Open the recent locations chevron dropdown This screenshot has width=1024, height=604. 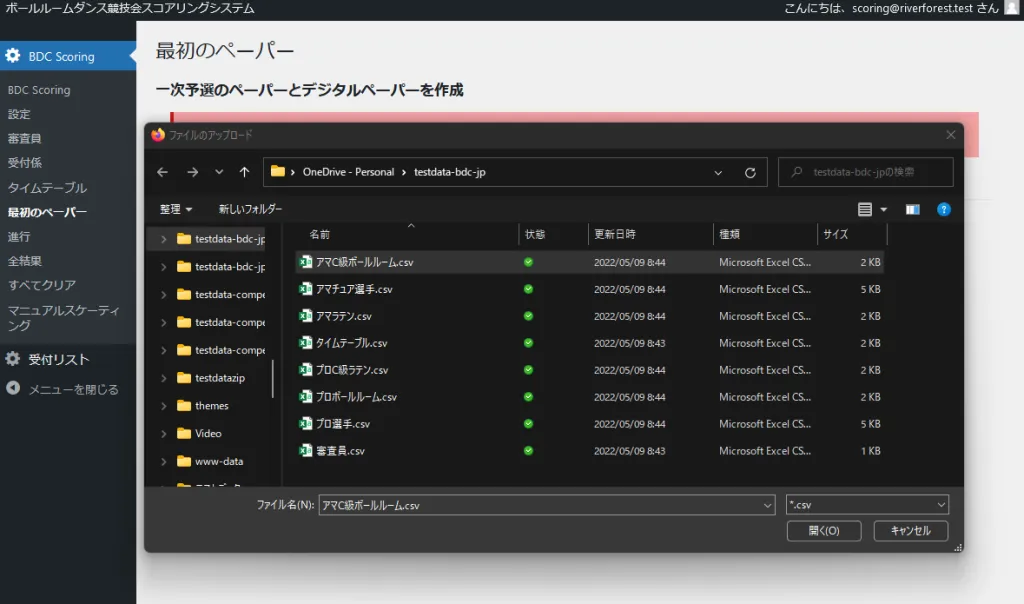click(219, 172)
